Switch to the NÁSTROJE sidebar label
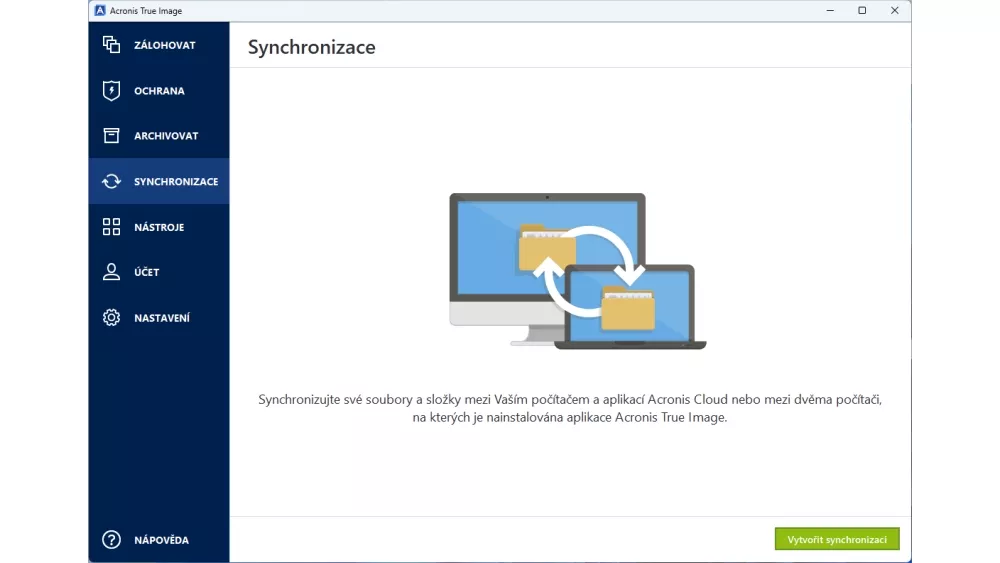The image size is (1000, 563). [x=159, y=227]
